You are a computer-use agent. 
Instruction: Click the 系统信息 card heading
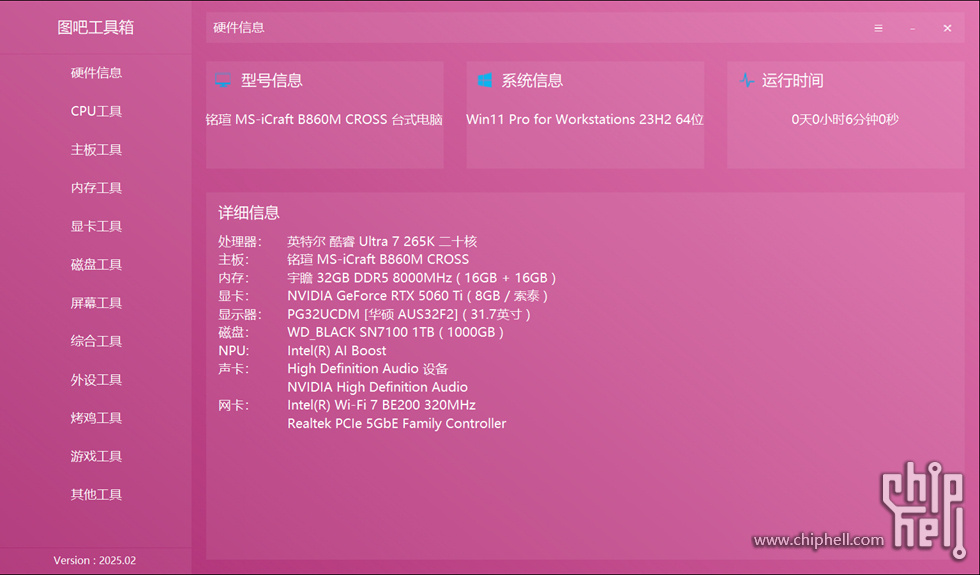[x=532, y=81]
